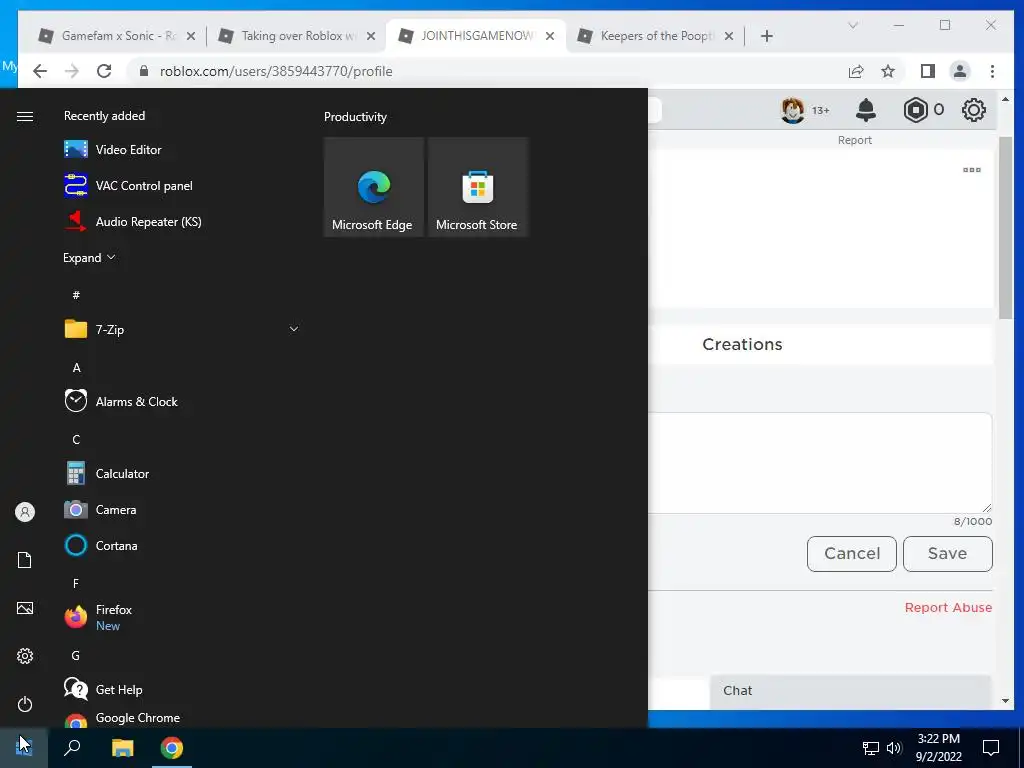Open the Power options in Start
Image resolution: width=1024 pixels, height=768 pixels.
[25, 704]
